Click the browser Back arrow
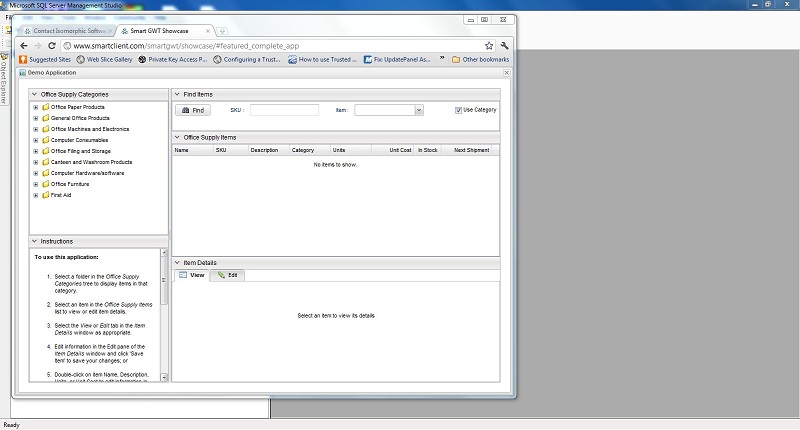Viewport: 800px width, 430px height. (24, 46)
